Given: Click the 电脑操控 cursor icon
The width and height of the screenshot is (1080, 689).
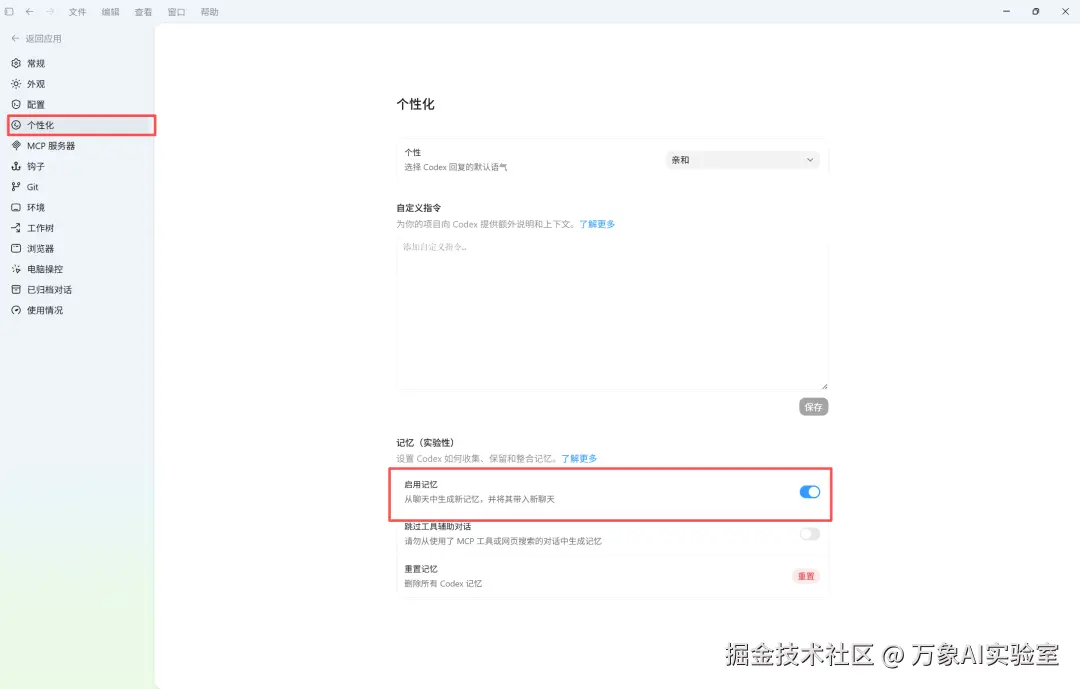Looking at the screenshot, I should (x=16, y=269).
